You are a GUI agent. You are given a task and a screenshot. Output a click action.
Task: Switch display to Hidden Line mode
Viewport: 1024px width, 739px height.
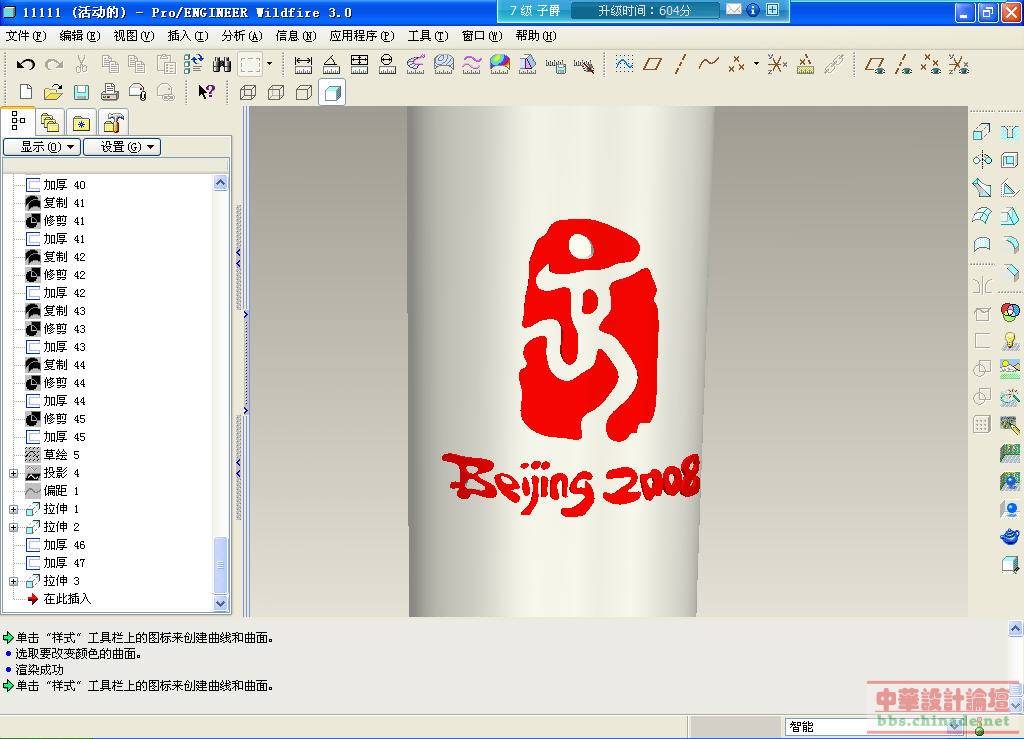pos(276,93)
